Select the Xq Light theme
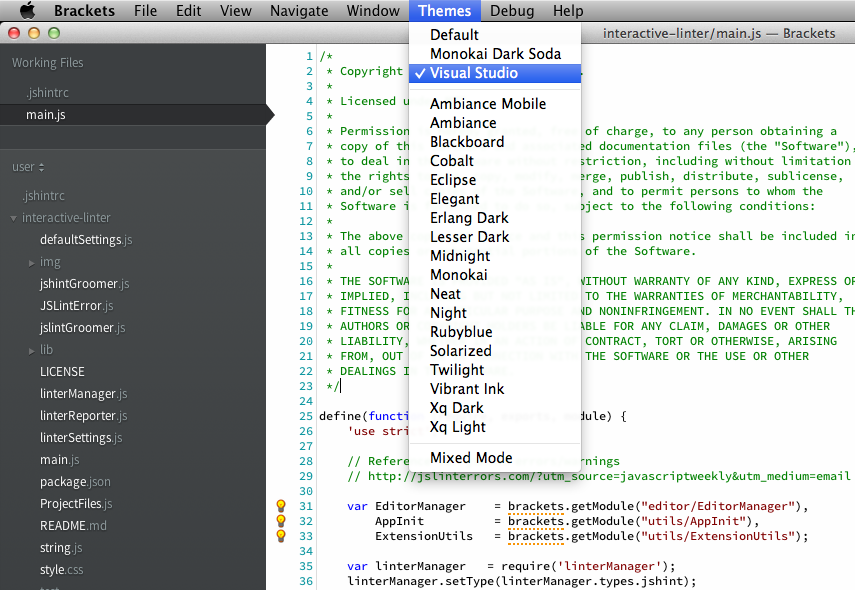 pyautogui.click(x=495, y=427)
